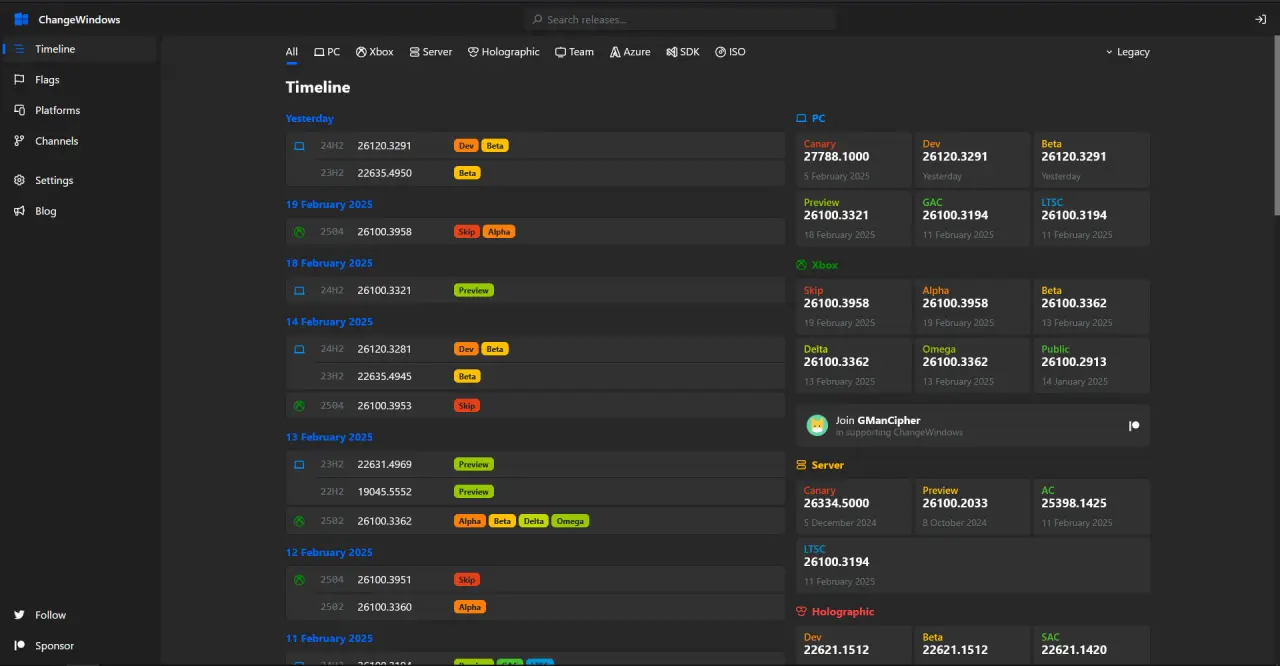Click the GManCipher avatar

click(x=817, y=425)
